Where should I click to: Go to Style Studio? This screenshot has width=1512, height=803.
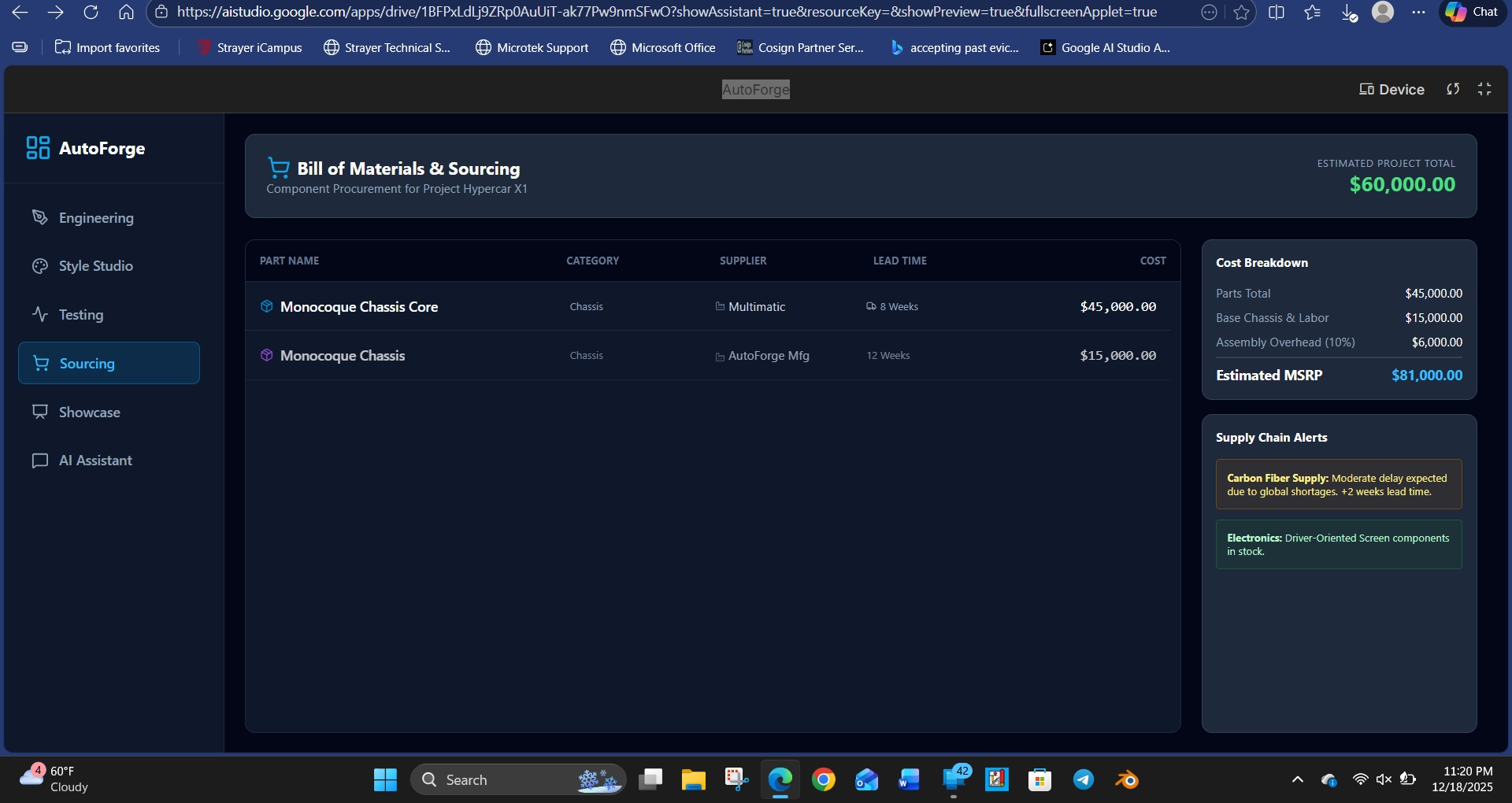(95, 266)
